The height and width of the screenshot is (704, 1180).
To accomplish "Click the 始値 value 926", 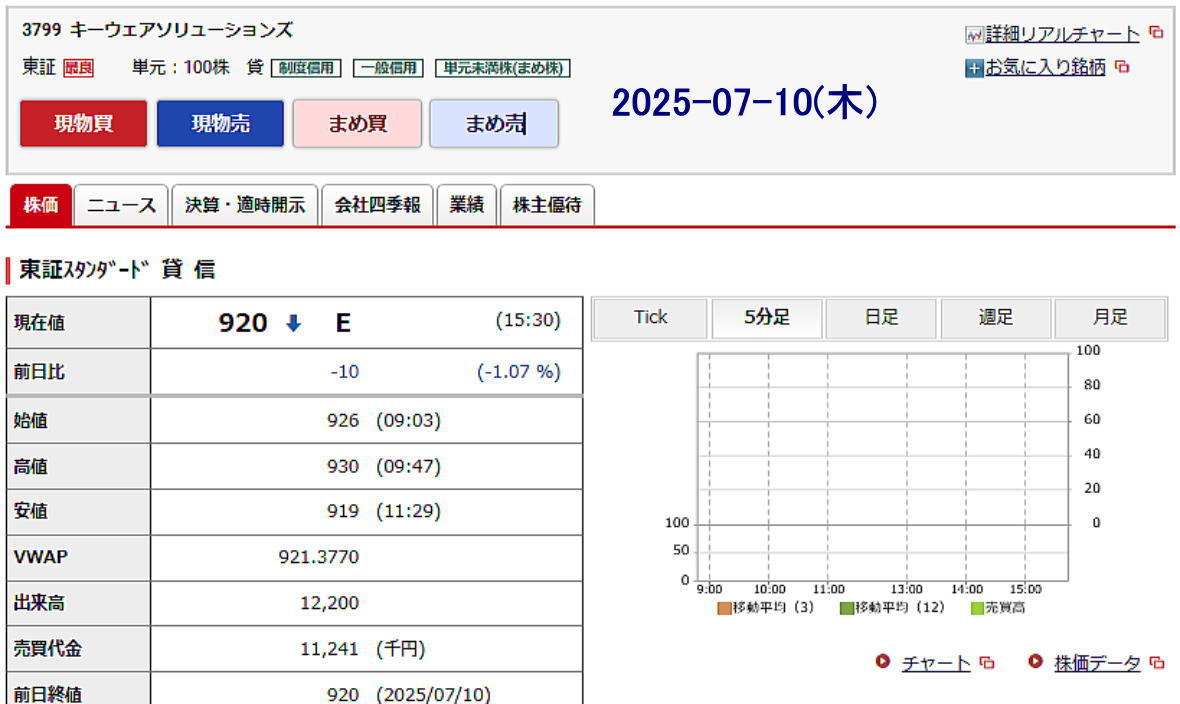I will 343,420.
